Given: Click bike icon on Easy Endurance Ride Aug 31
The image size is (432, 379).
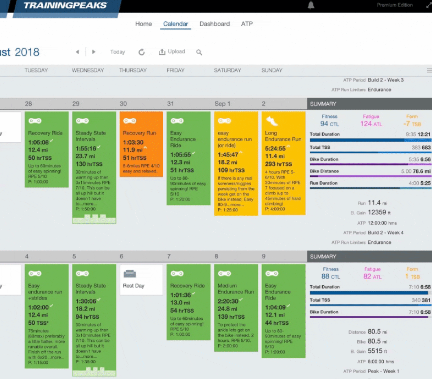Looking at the screenshot, I should [x=177, y=121].
